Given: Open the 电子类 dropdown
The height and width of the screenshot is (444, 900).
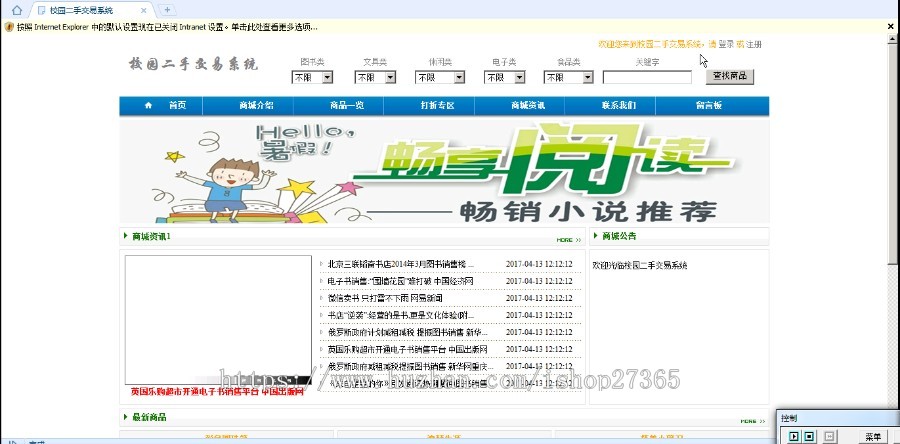Looking at the screenshot, I should pyautogui.click(x=505, y=77).
